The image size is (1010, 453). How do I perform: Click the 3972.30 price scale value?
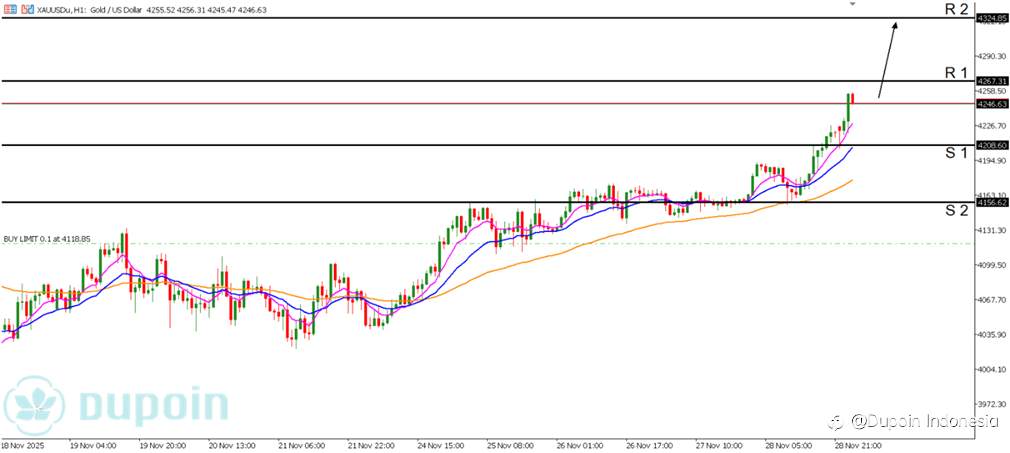[992, 404]
